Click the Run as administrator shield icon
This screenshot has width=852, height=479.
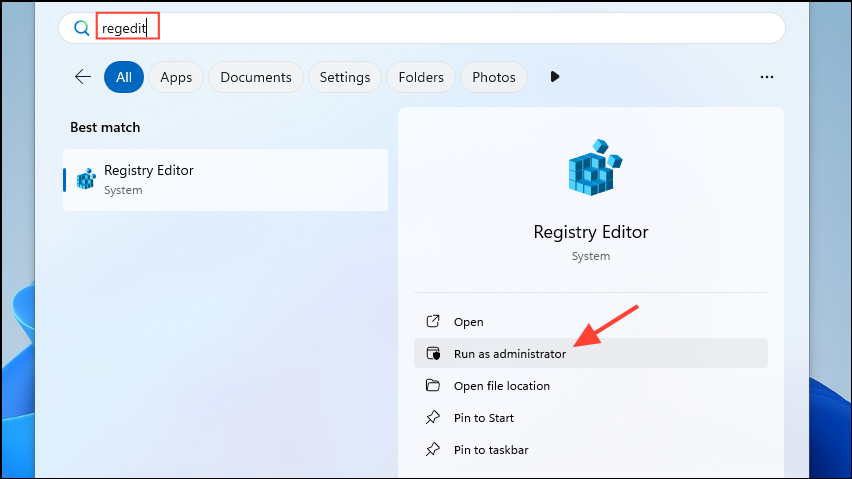(433, 354)
